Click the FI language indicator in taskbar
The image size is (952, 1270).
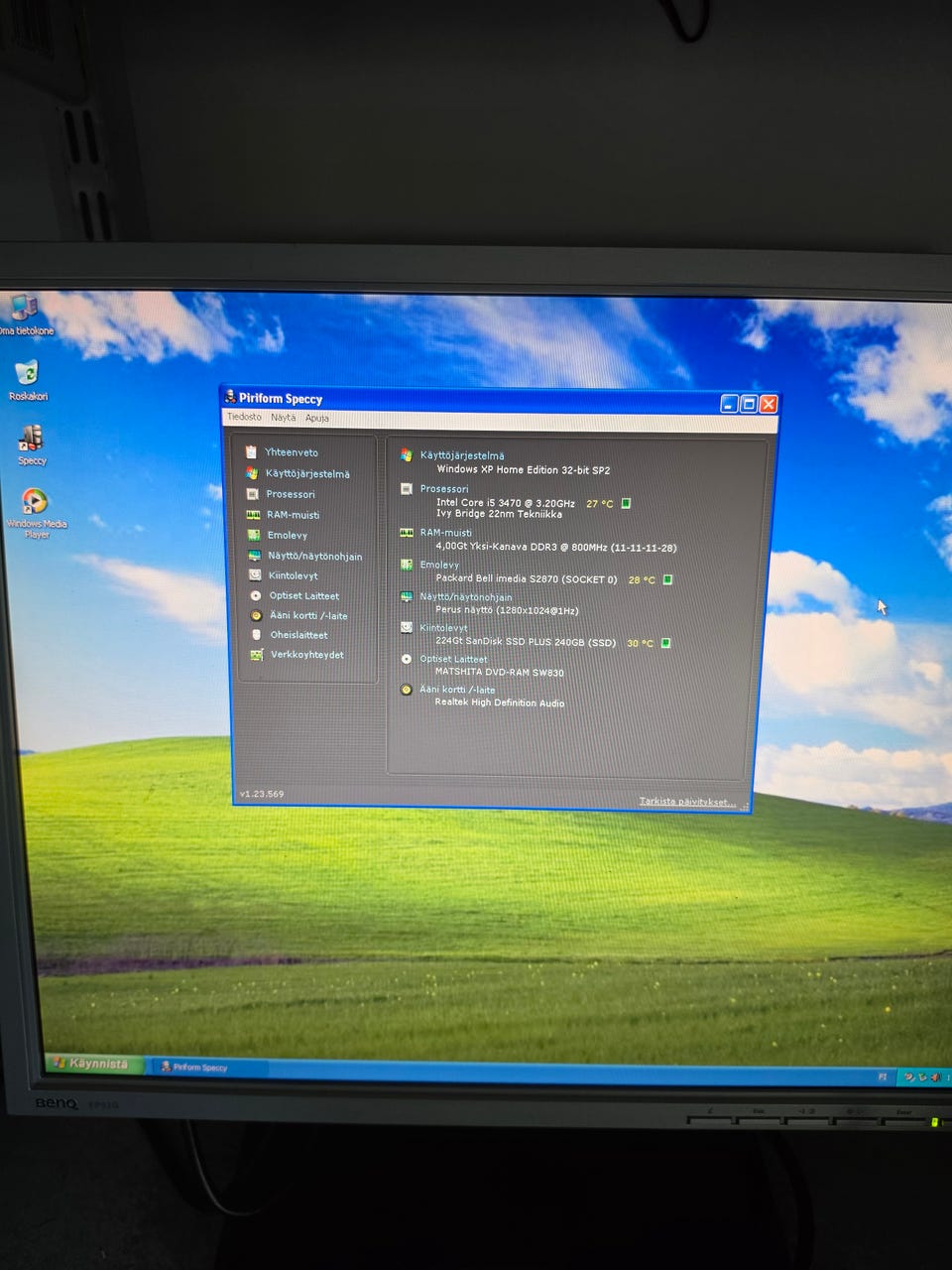(883, 1077)
